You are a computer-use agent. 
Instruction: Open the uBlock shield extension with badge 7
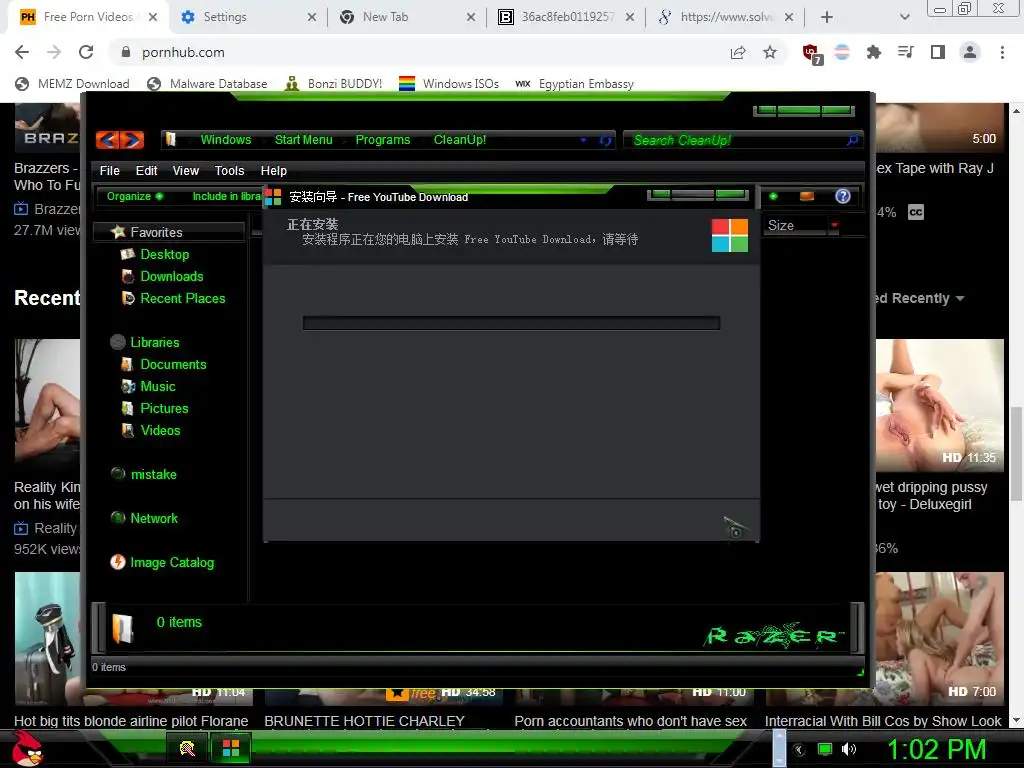[x=812, y=54]
